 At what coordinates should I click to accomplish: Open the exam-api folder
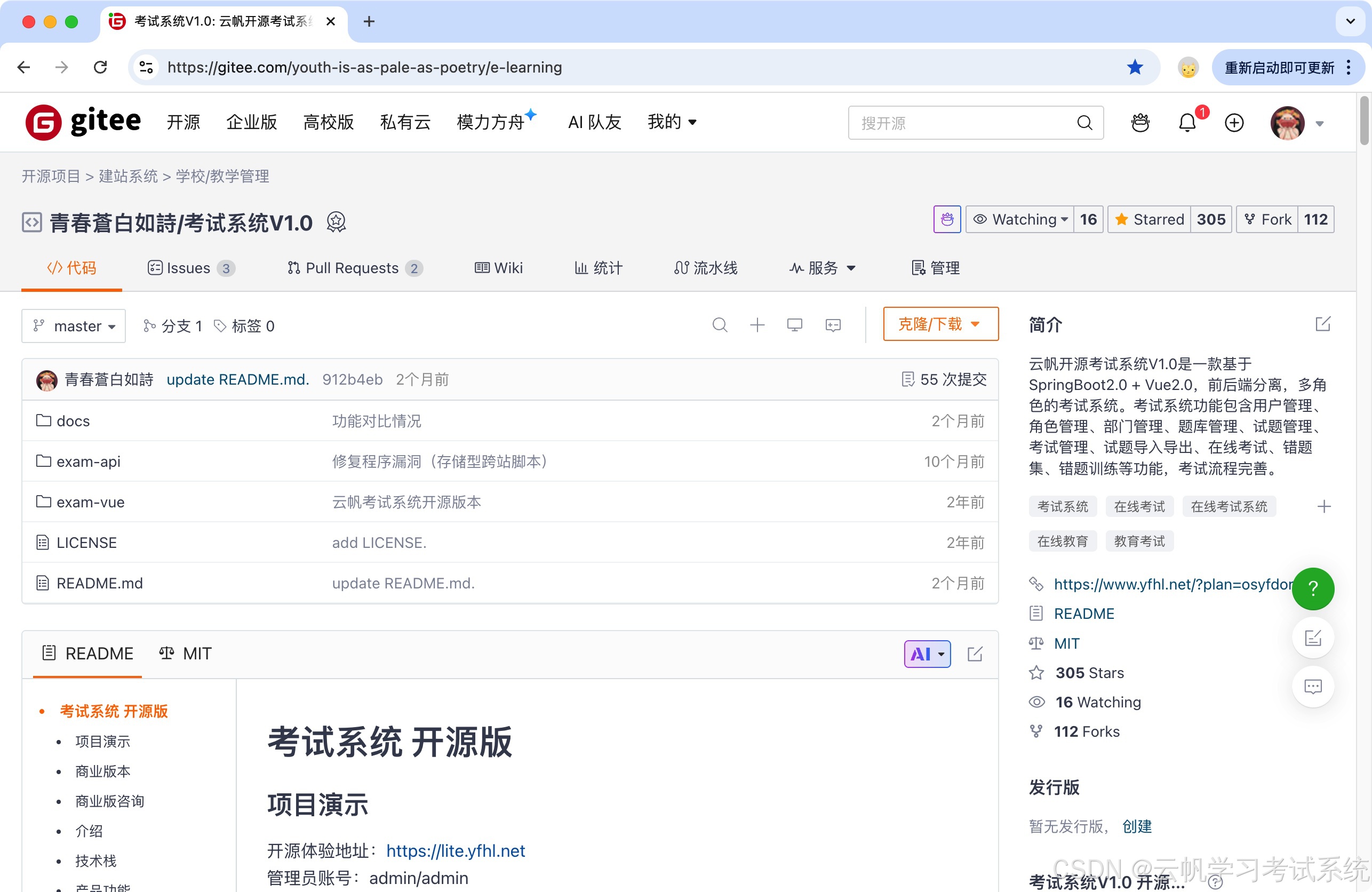[88, 461]
